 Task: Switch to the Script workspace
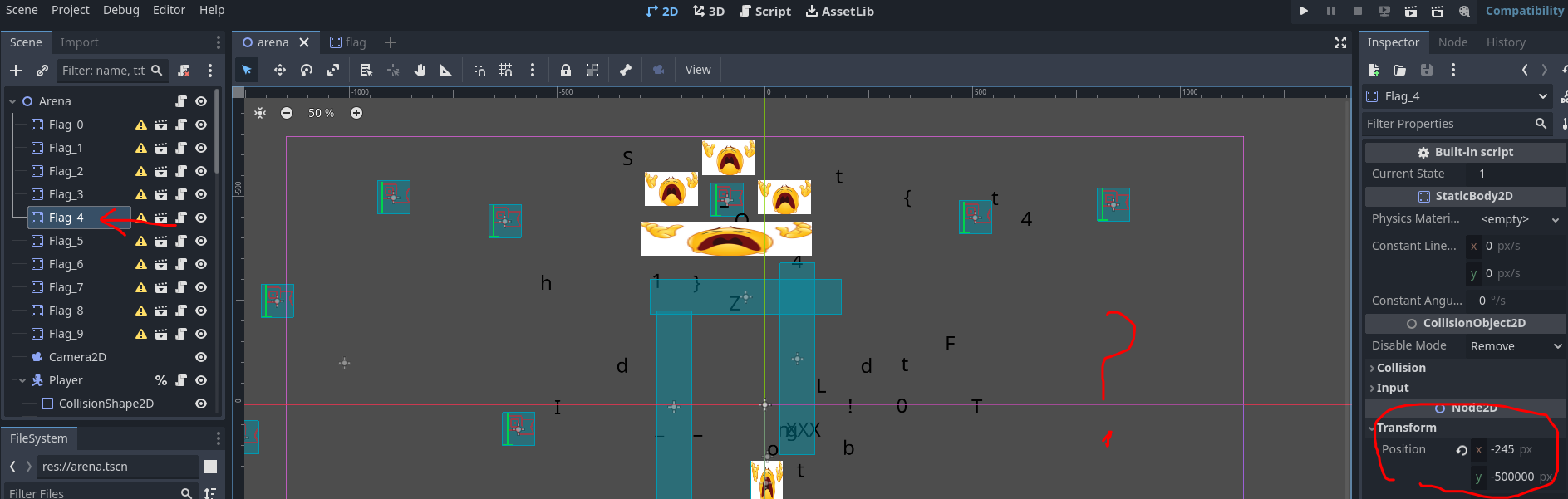coord(765,11)
